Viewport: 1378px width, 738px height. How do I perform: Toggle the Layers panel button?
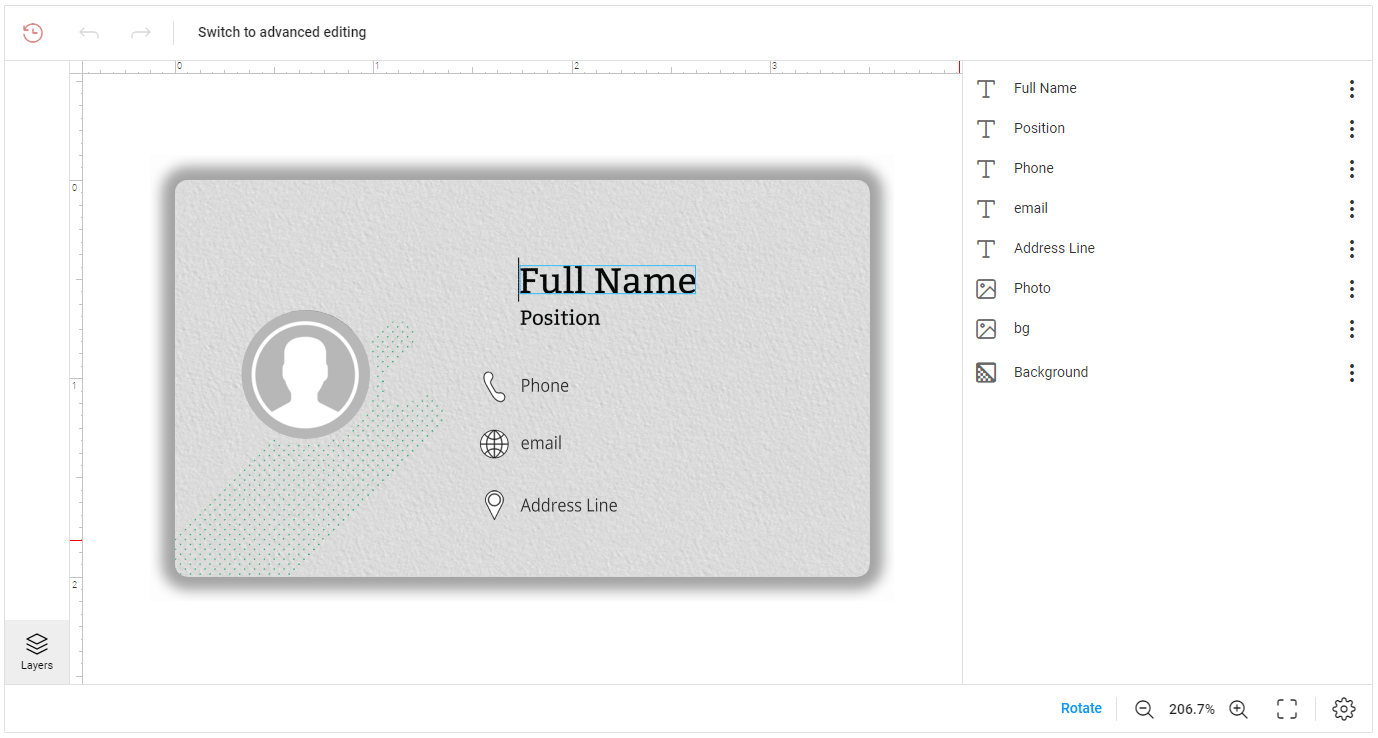(x=37, y=652)
